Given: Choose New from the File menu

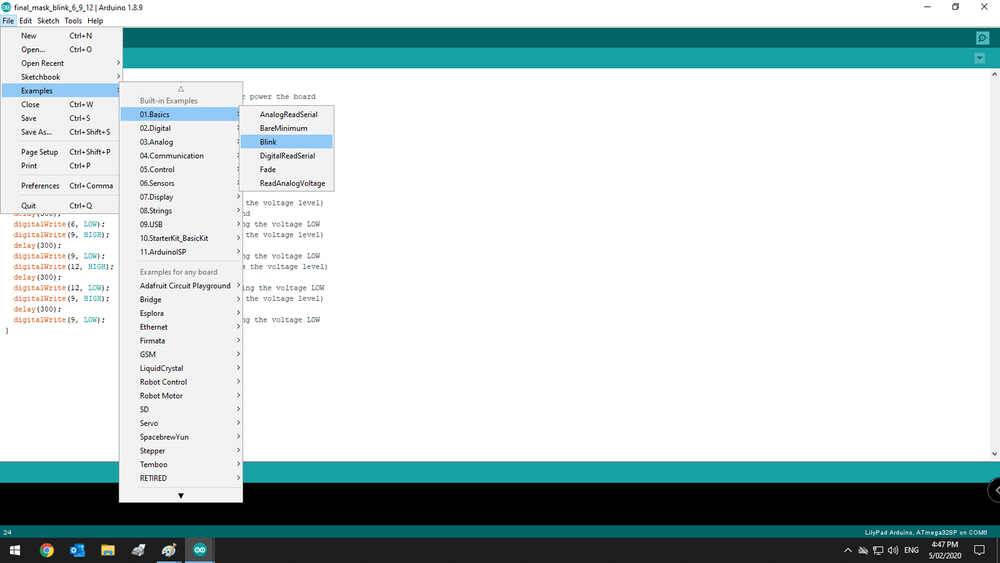Looking at the screenshot, I should coord(61,36).
